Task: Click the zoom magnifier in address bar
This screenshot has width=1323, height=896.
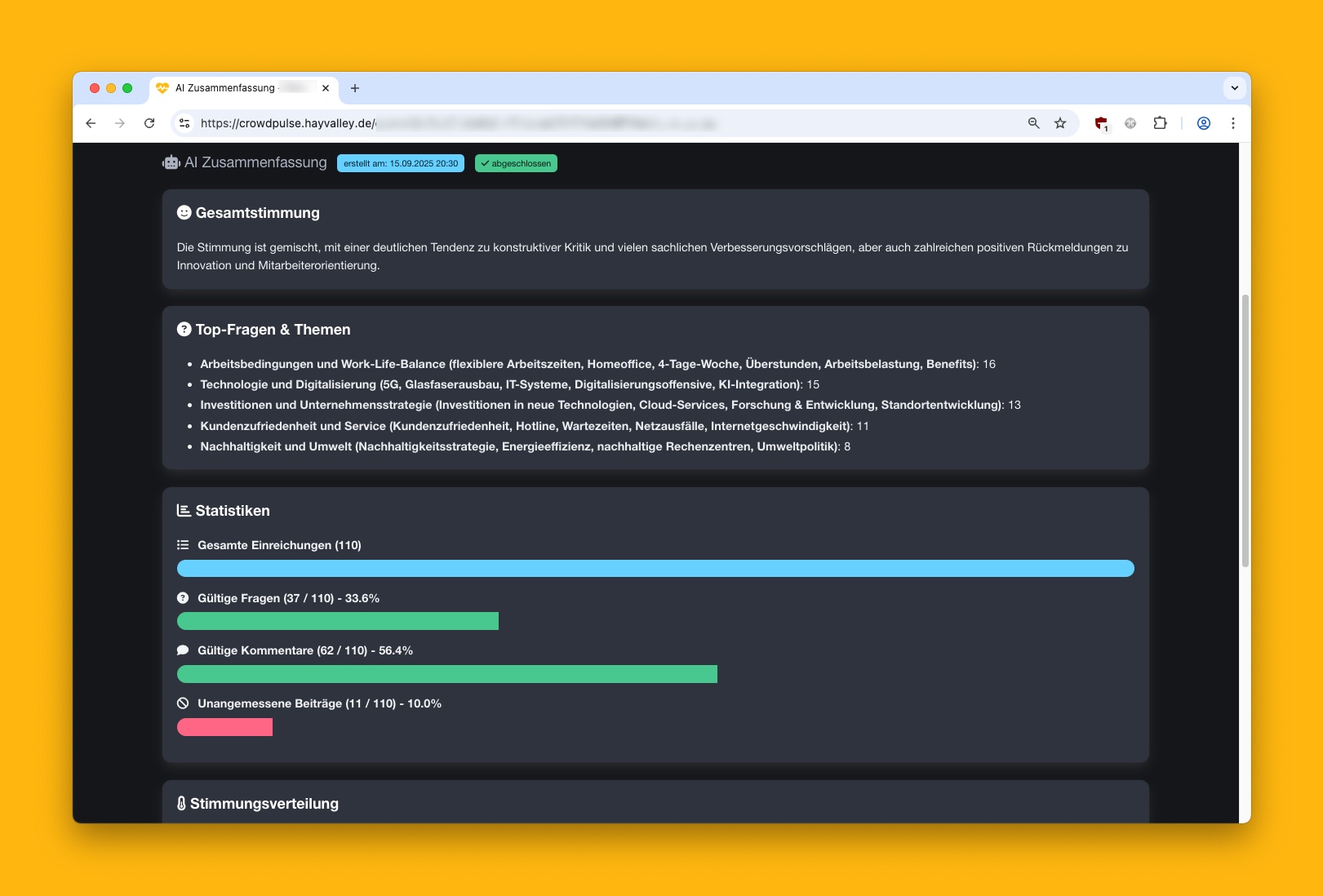Action: 1033,123
